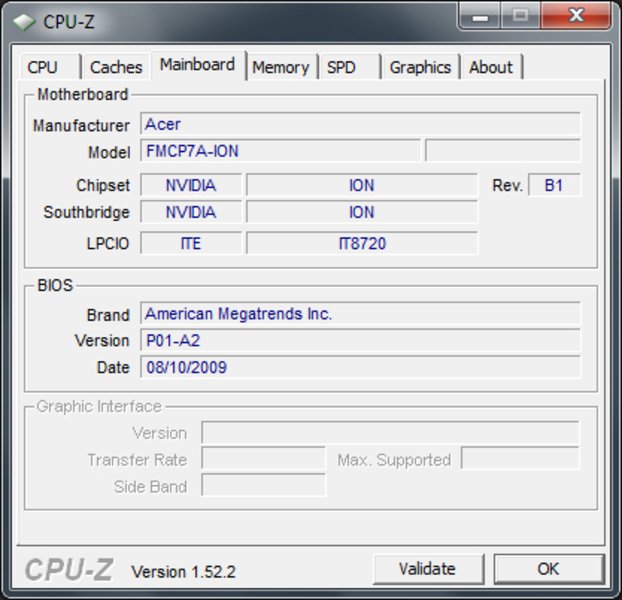The image size is (622, 600).
Task: Click the BIOS Brand label
Action: [x=108, y=315]
